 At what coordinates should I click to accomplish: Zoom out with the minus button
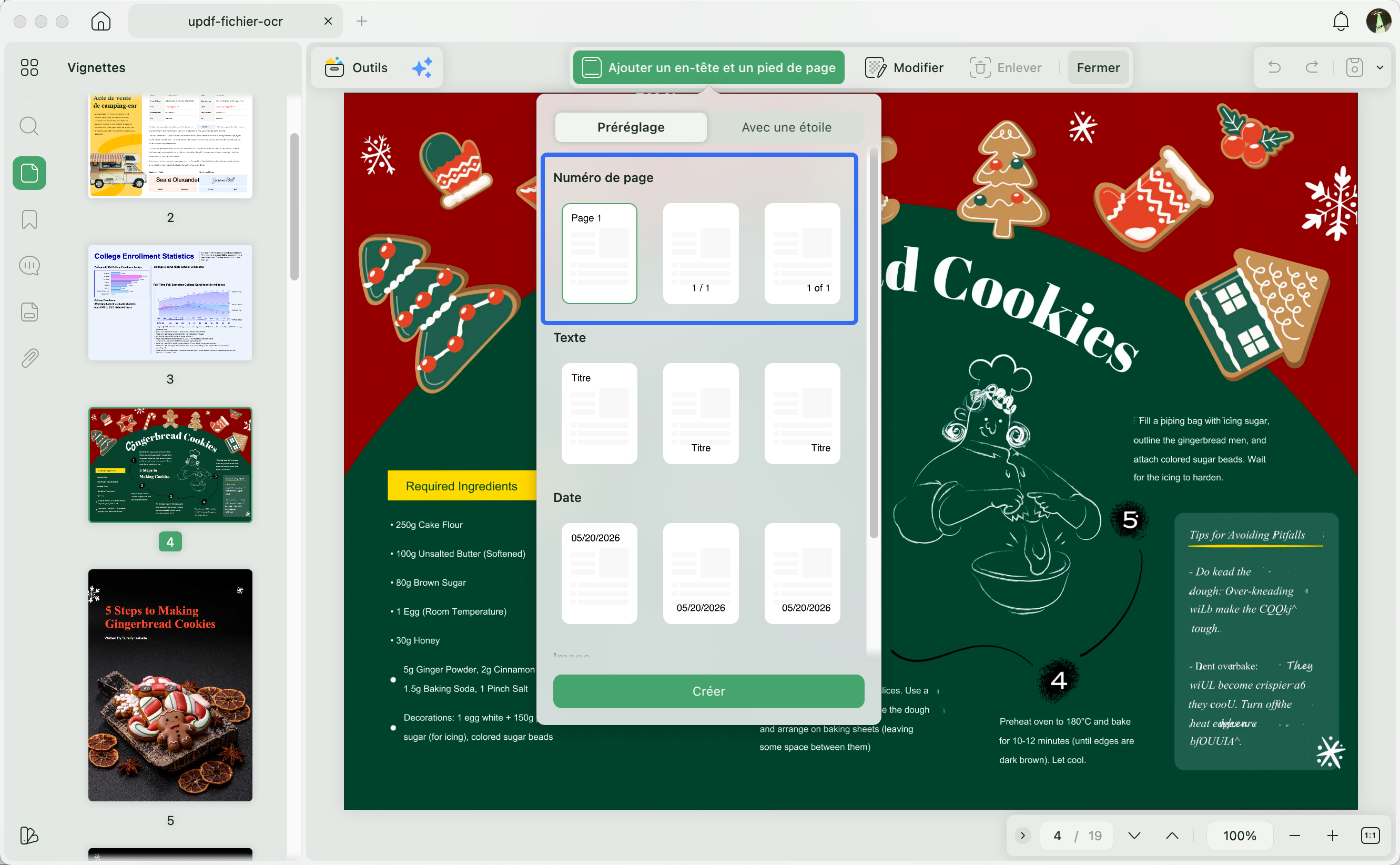[x=1295, y=836]
